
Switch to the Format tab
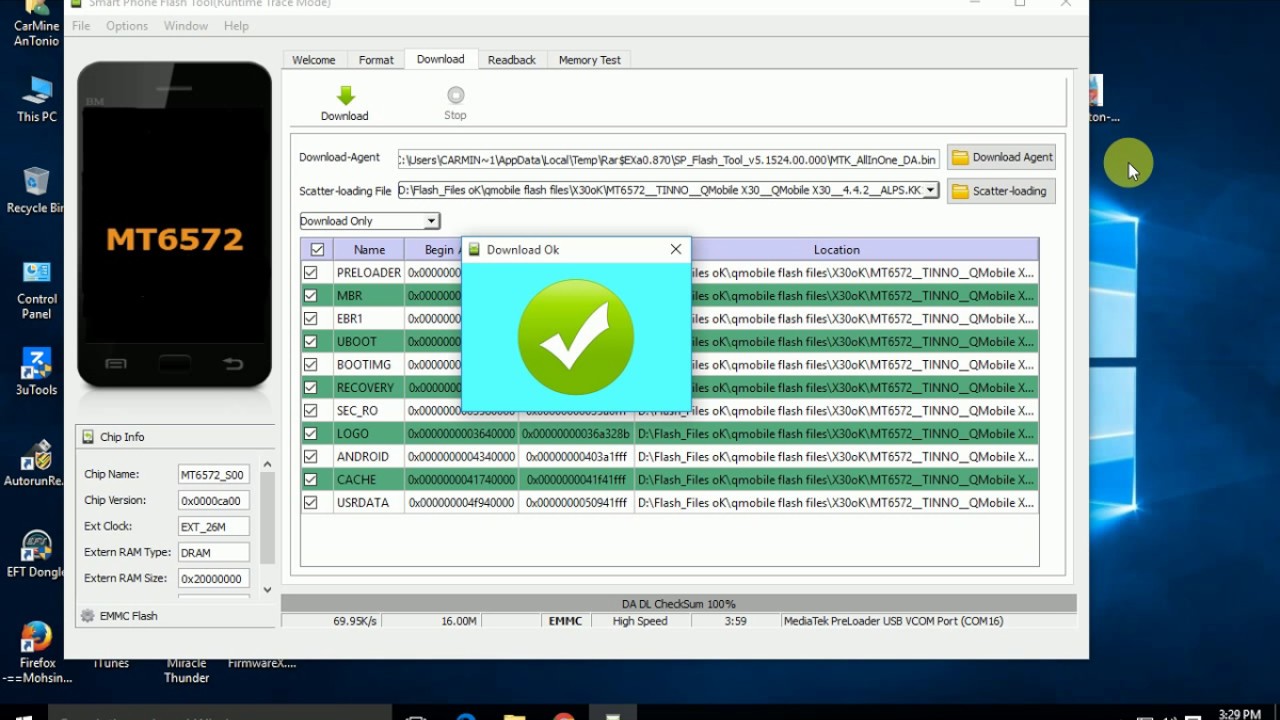(x=376, y=60)
